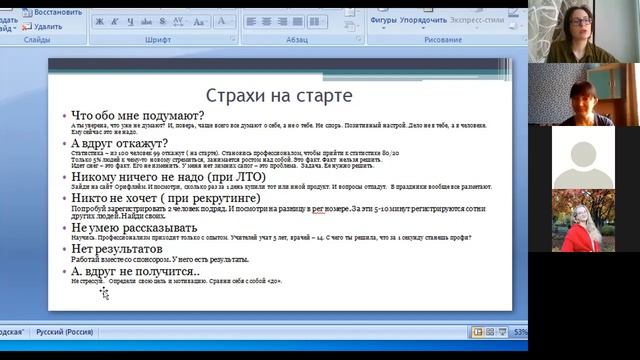Toggle text shadow (S) button
This screenshot has height=360, width=640.
click(x=162, y=22)
